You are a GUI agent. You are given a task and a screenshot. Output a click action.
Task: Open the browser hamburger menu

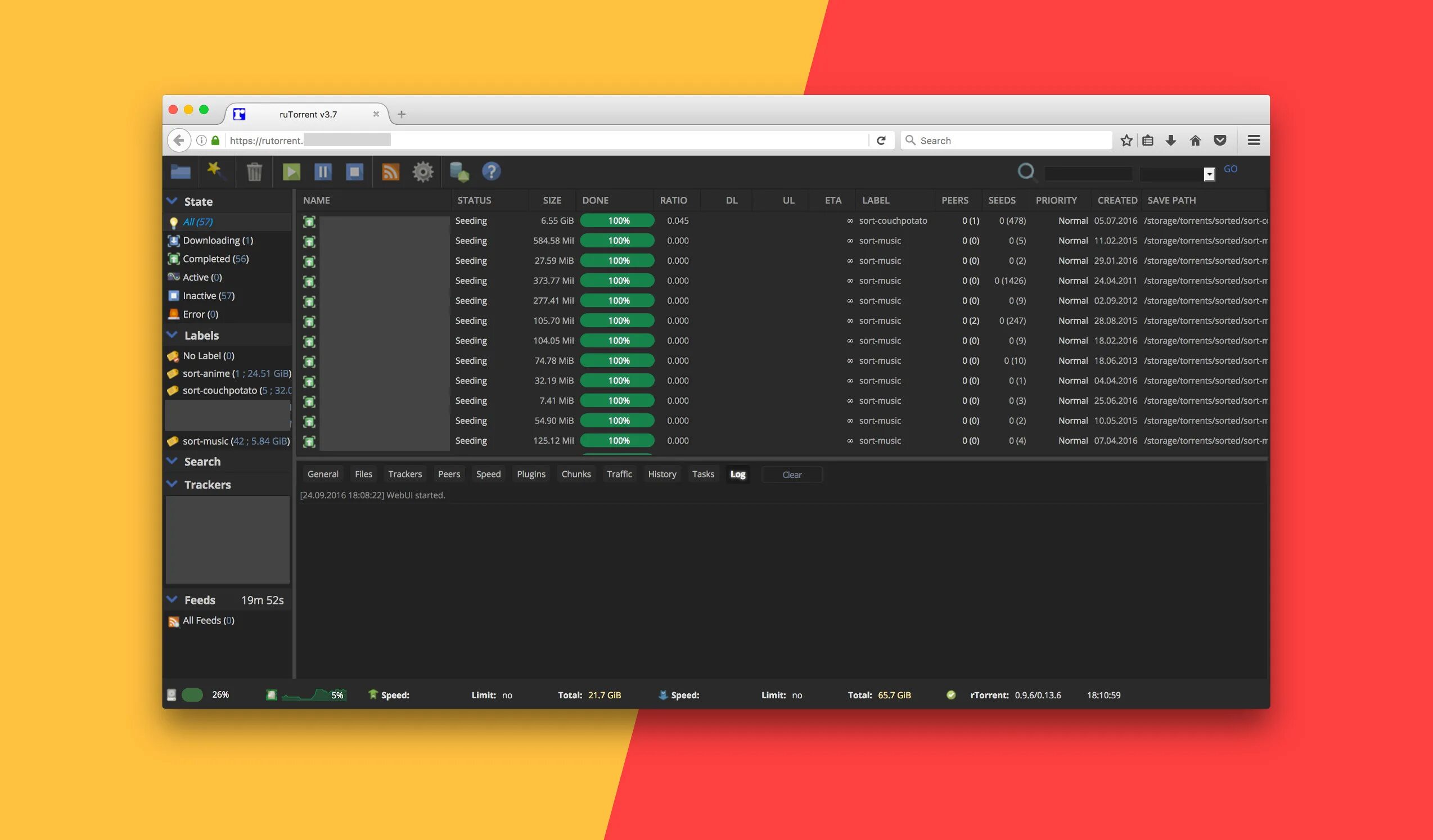click(1254, 141)
